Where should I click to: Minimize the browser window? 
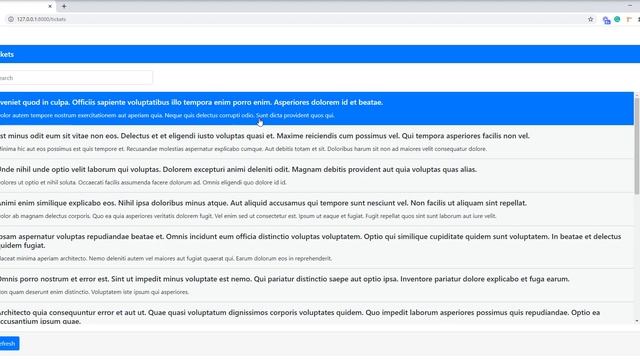(629, 6)
